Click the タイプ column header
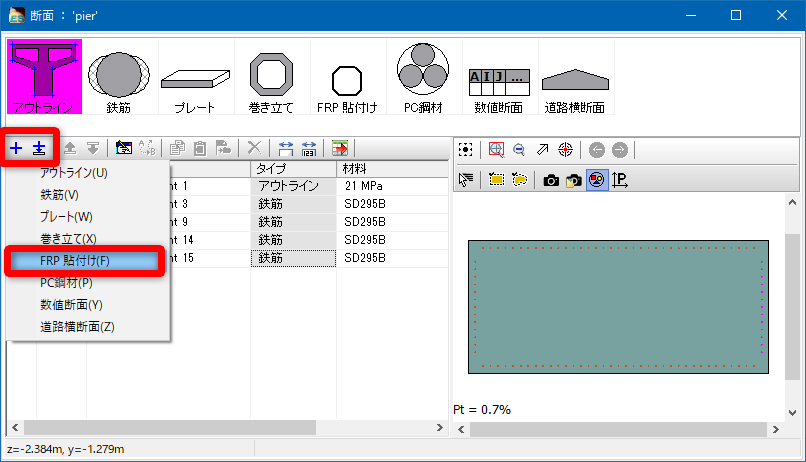 click(293, 169)
